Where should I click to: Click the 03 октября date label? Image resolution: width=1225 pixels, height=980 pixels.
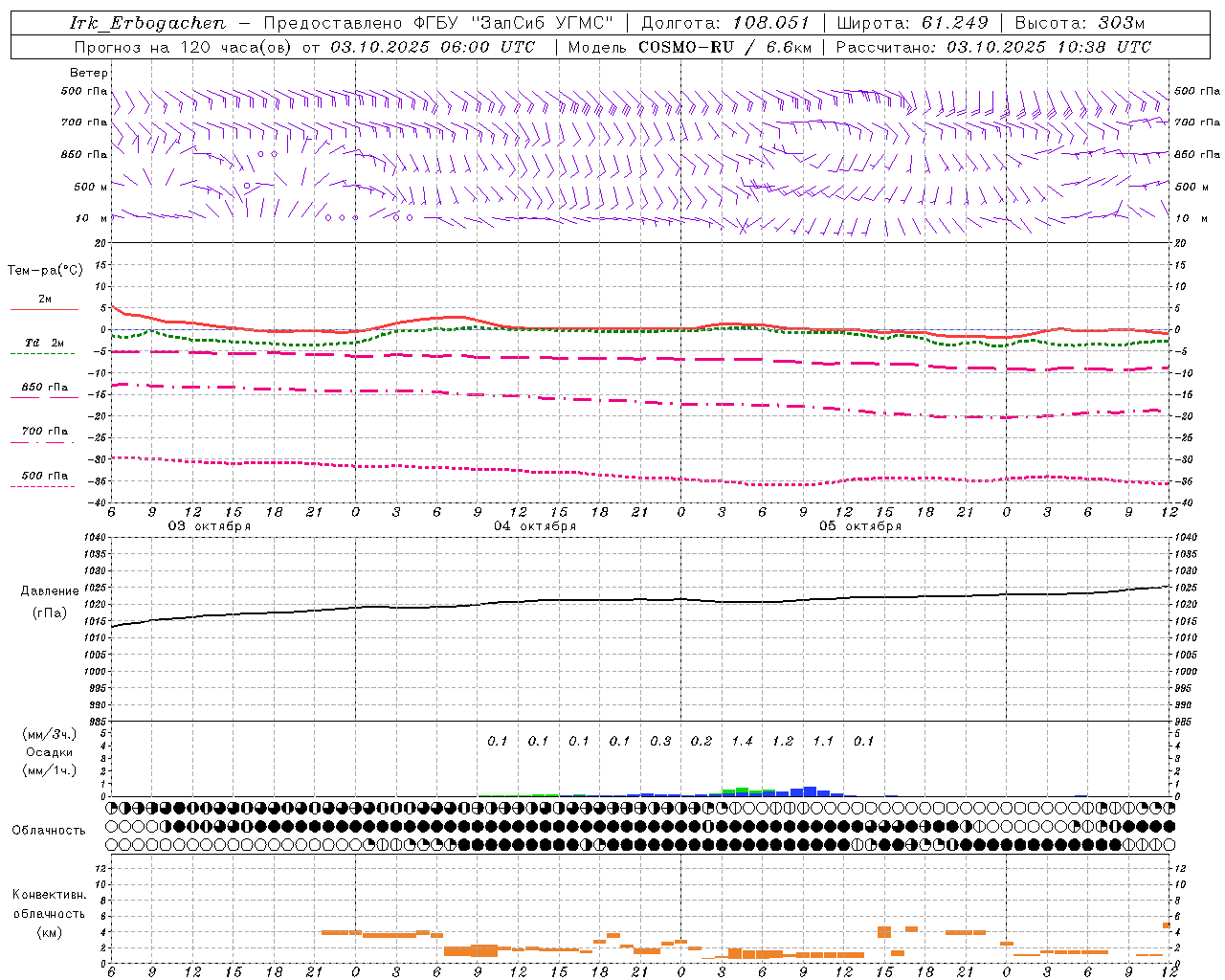click(210, 526)
